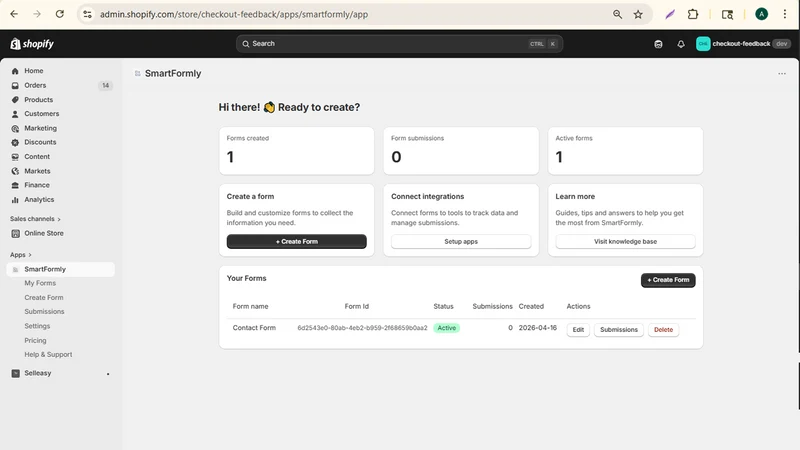
Task: Click the Online Store icon
Action: pos(15,233)
